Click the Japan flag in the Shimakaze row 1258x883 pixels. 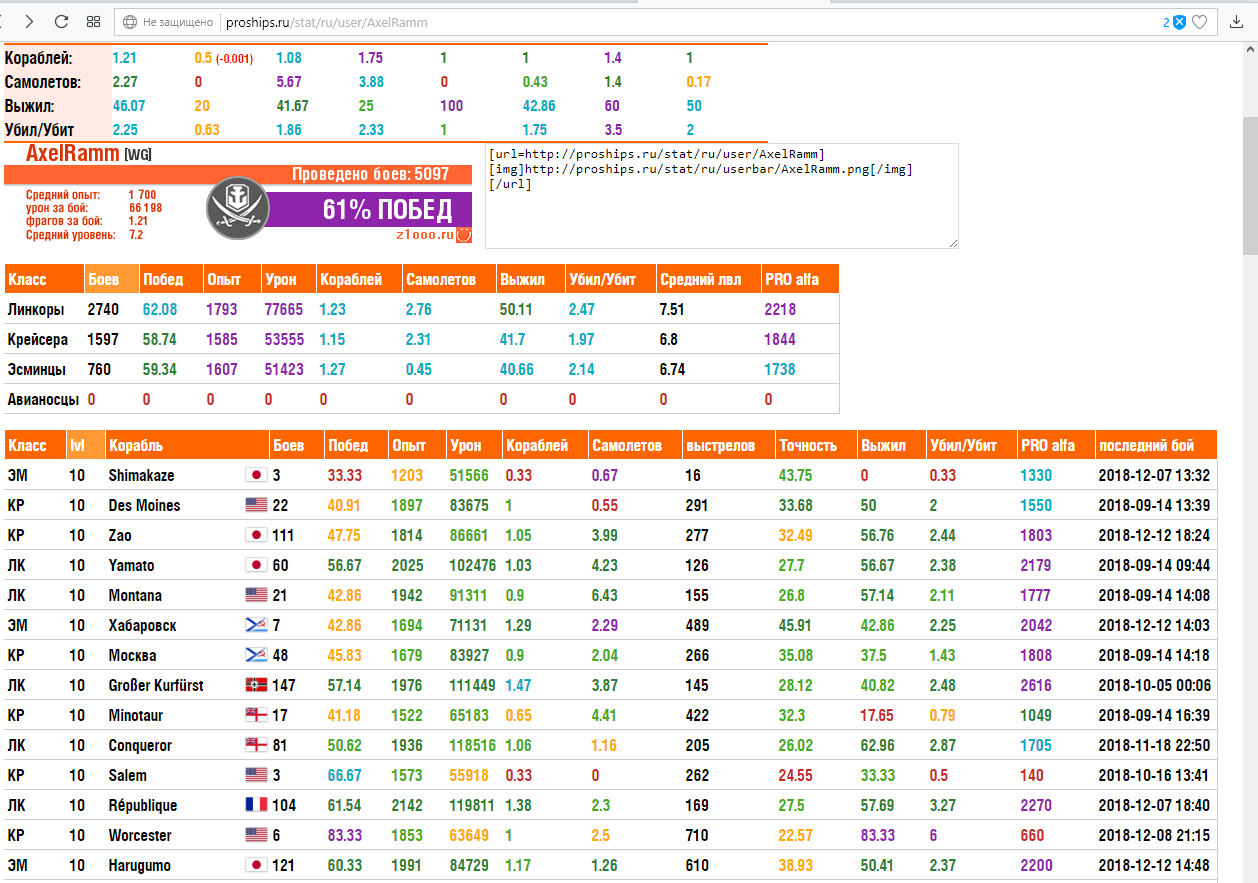tap(254, 475)
